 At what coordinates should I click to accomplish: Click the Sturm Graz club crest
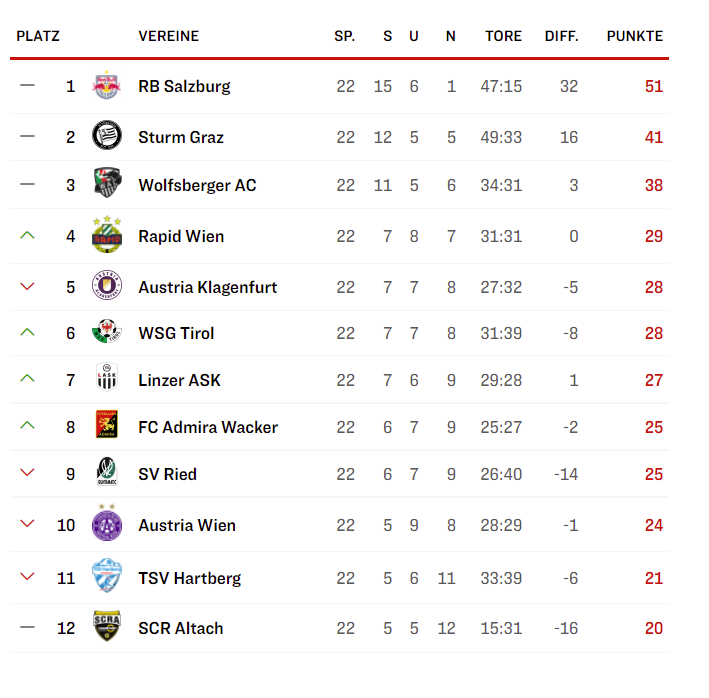coord(107,135)
